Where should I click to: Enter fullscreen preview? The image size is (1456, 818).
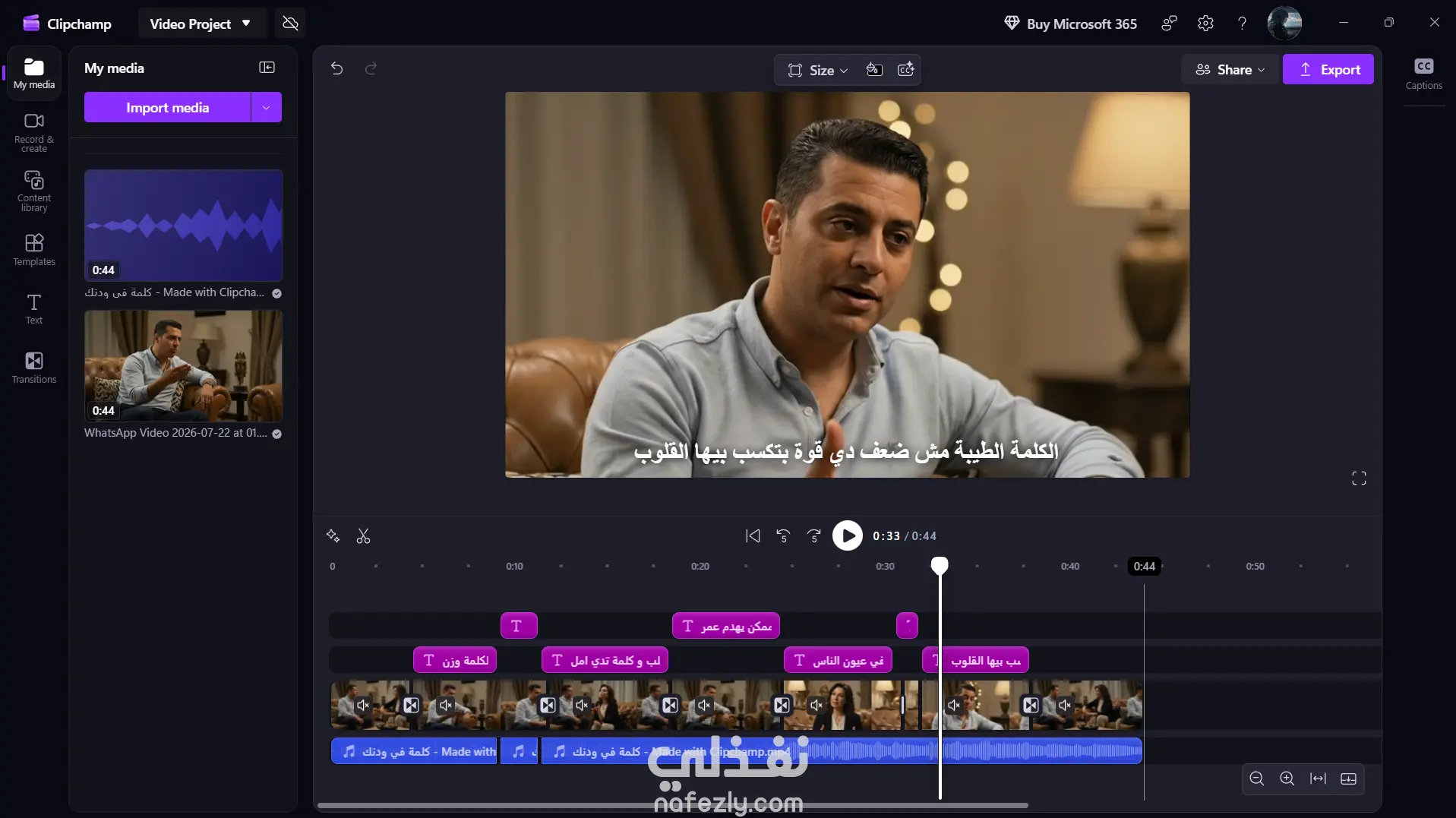click(1359, 478)
